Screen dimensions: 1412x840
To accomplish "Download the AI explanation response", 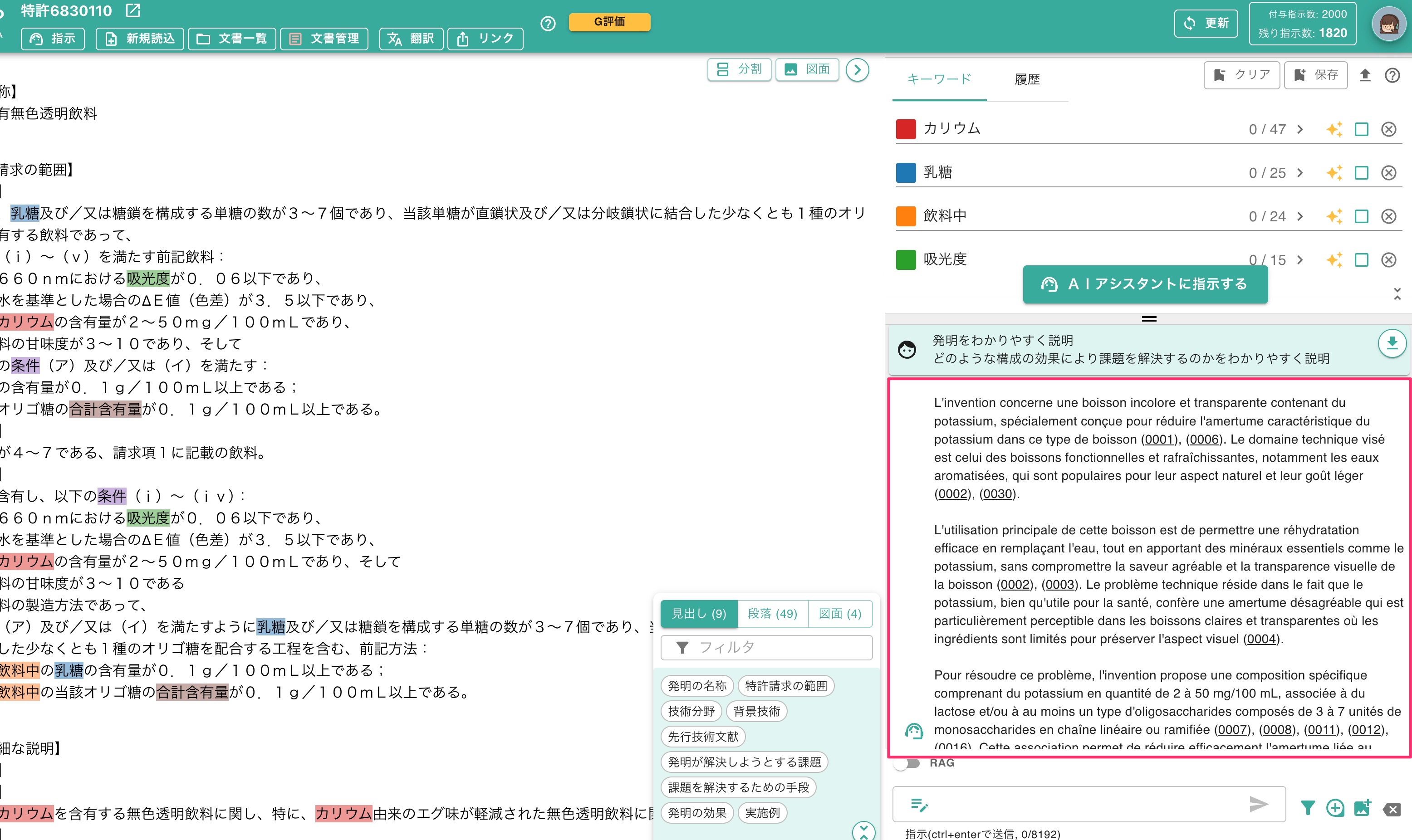I will click(1392, 343).
